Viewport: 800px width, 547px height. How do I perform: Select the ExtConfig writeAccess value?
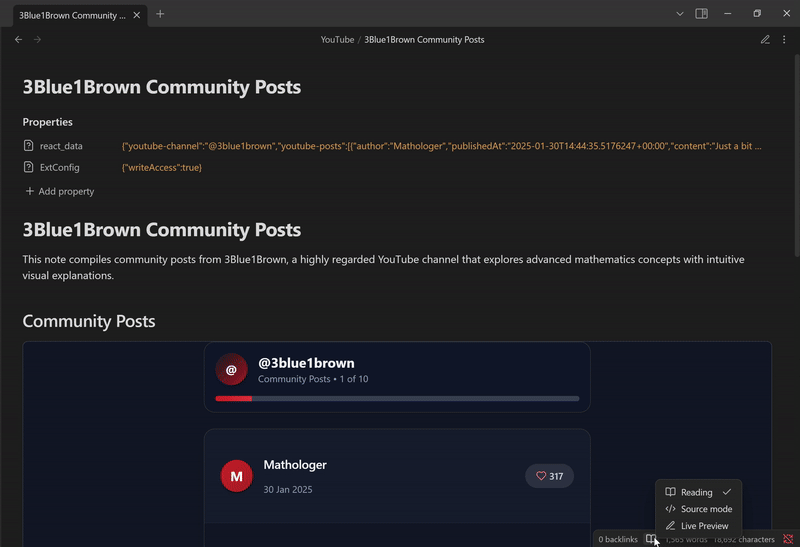click(x=162, y=167)
